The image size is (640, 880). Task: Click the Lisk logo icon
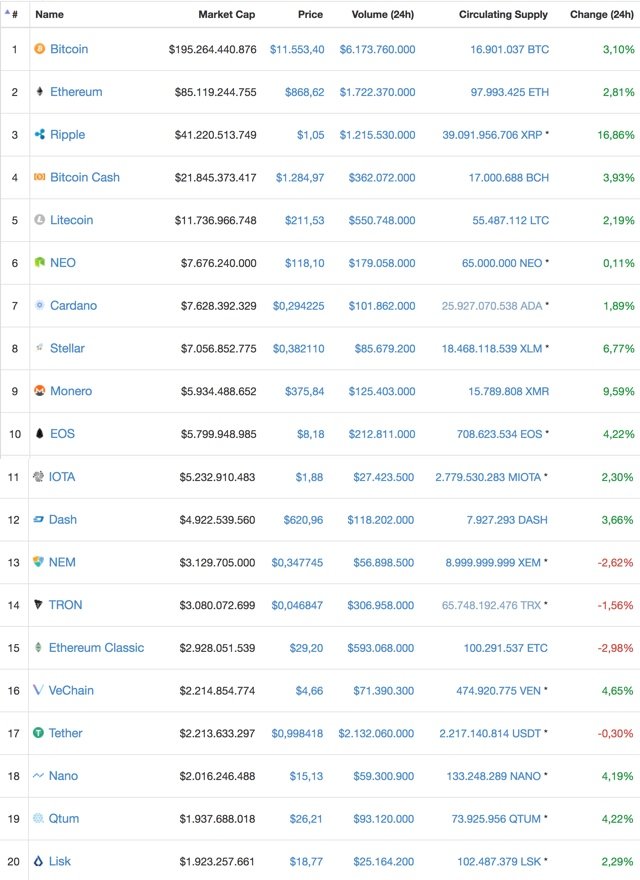coord(38,860)
